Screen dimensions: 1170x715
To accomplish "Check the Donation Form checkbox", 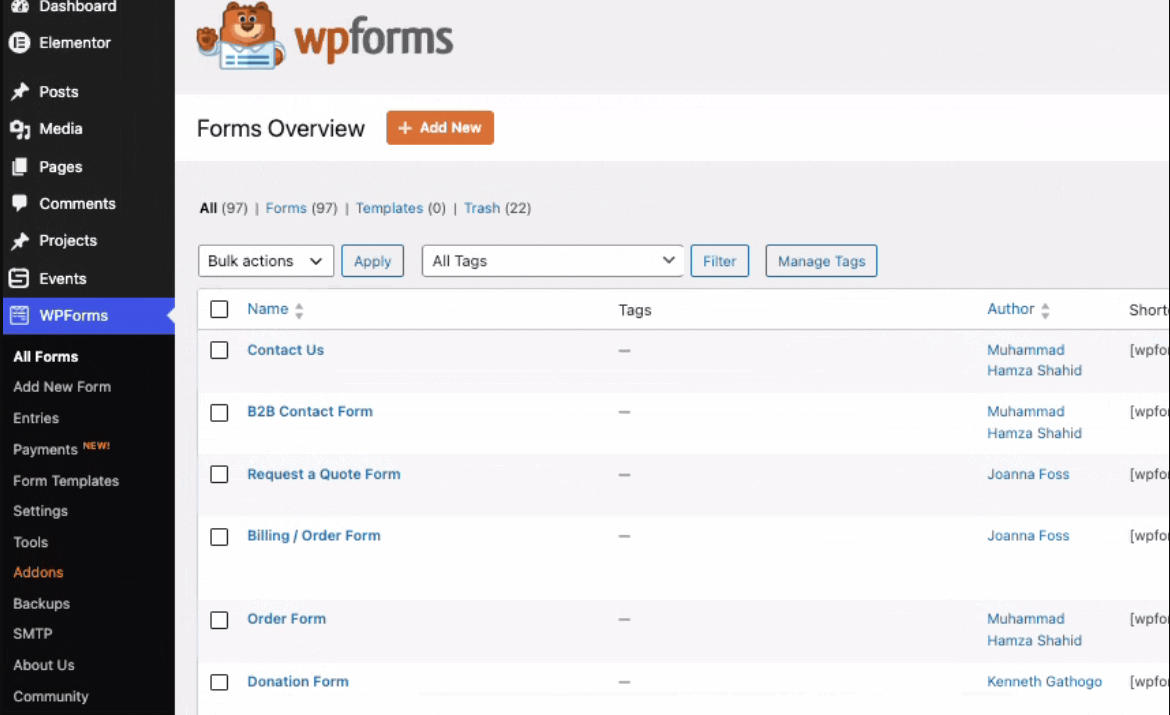I will pyautogui.click(x=219, y=682).
